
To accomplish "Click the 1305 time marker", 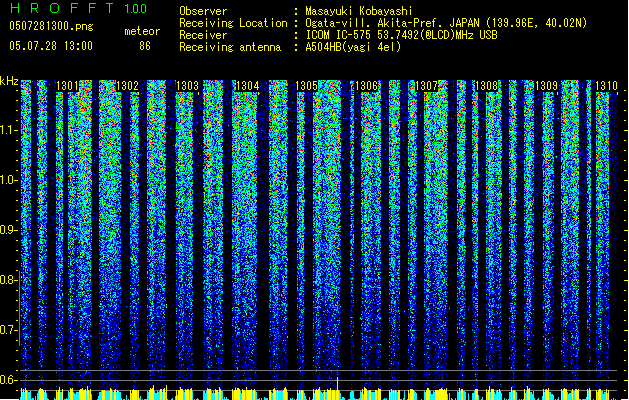I will [x=306, y=86].
